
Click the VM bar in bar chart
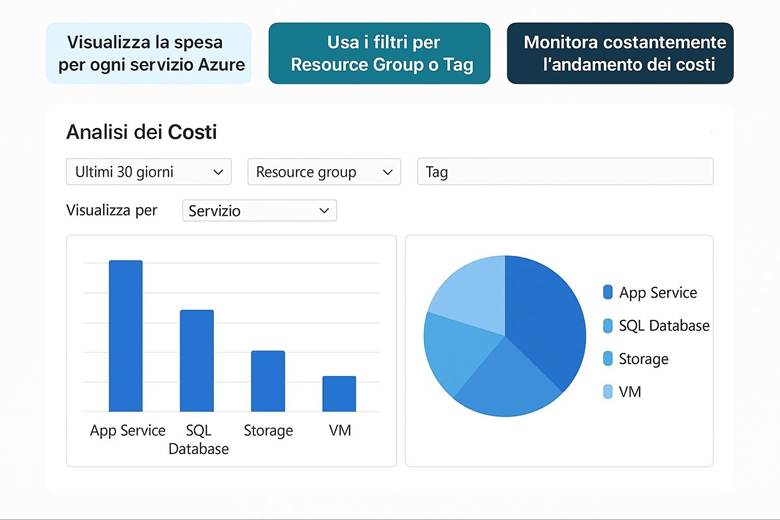[x=339, y=394]
